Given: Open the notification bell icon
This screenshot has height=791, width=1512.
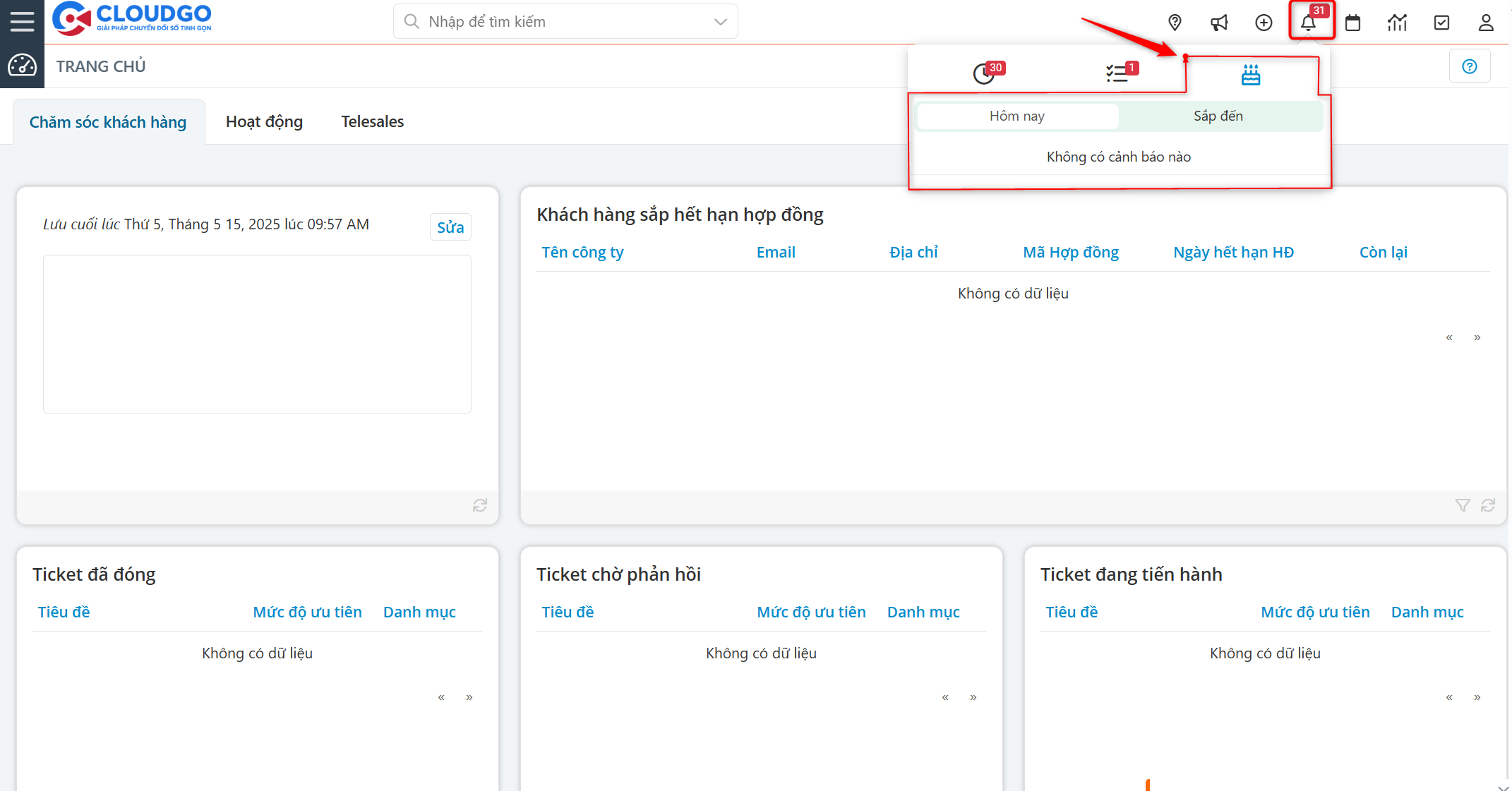Looking at the screenshot, I should [1308, 23].
